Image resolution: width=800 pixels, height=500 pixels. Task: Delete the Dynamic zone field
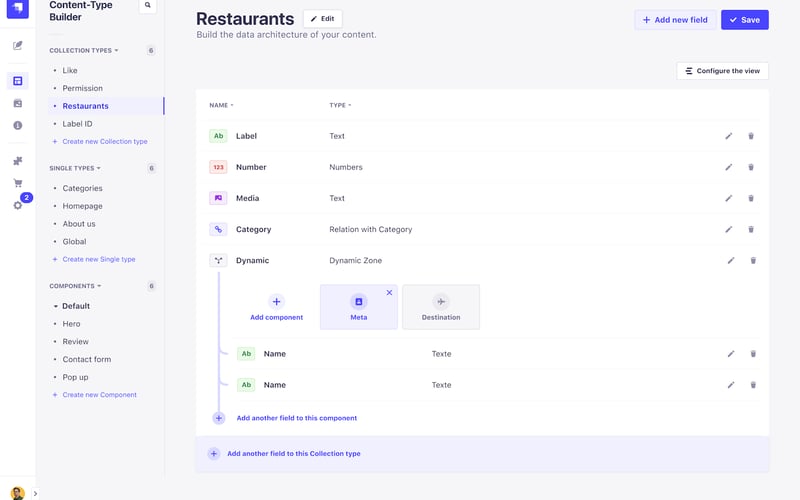tap(753, 261)
